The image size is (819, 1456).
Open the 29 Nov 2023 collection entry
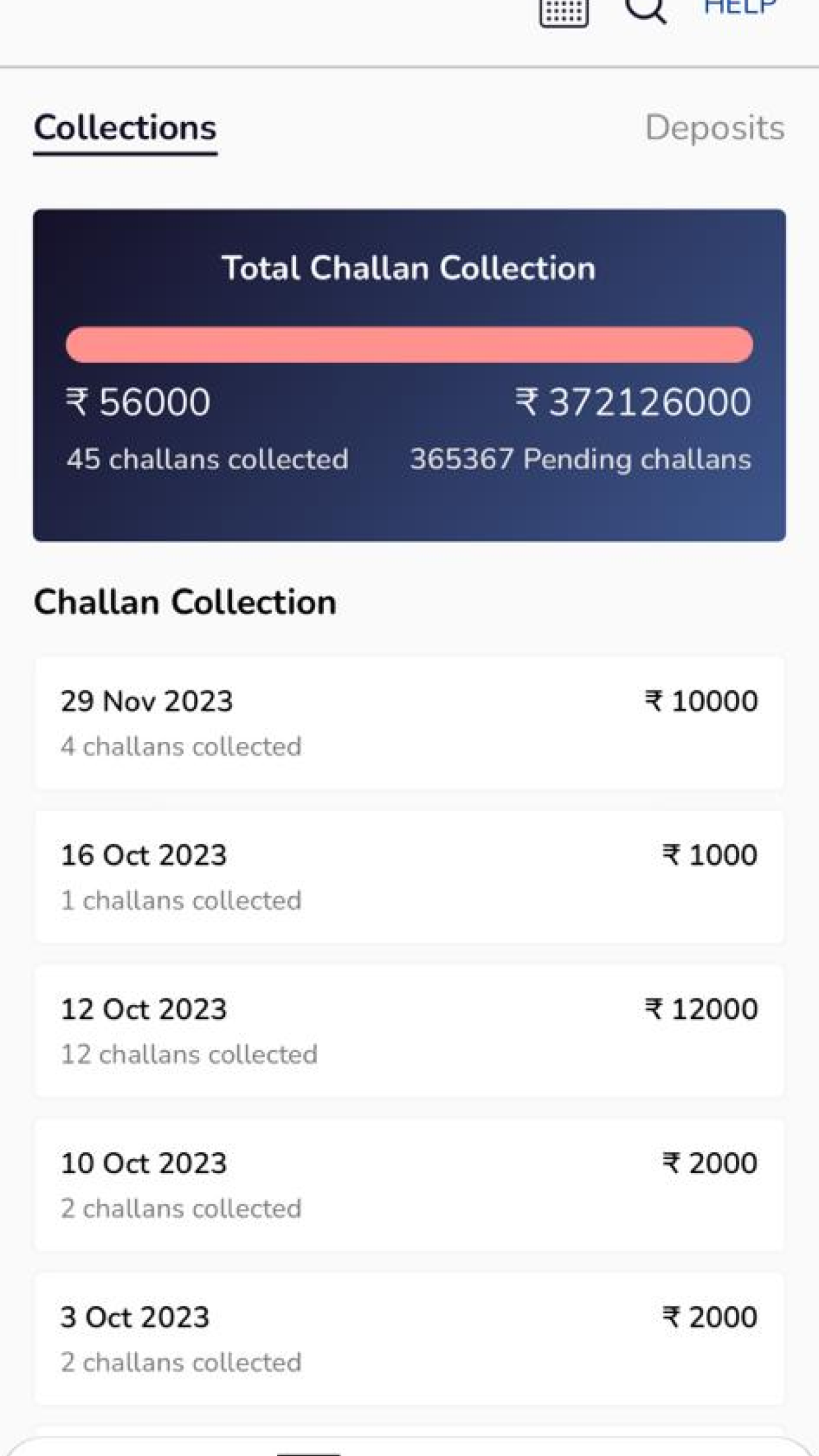[409, 722]
